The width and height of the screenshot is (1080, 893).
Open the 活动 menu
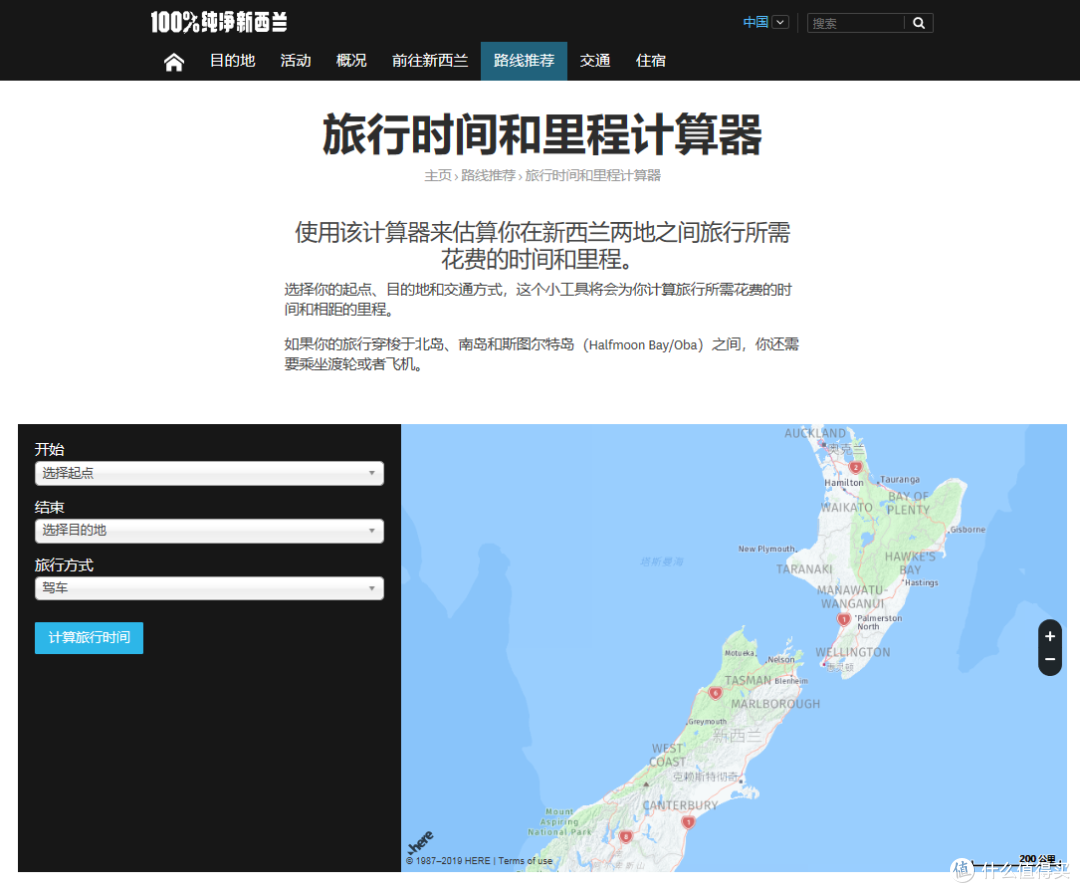pyautogui.click(x=295, y=61)
